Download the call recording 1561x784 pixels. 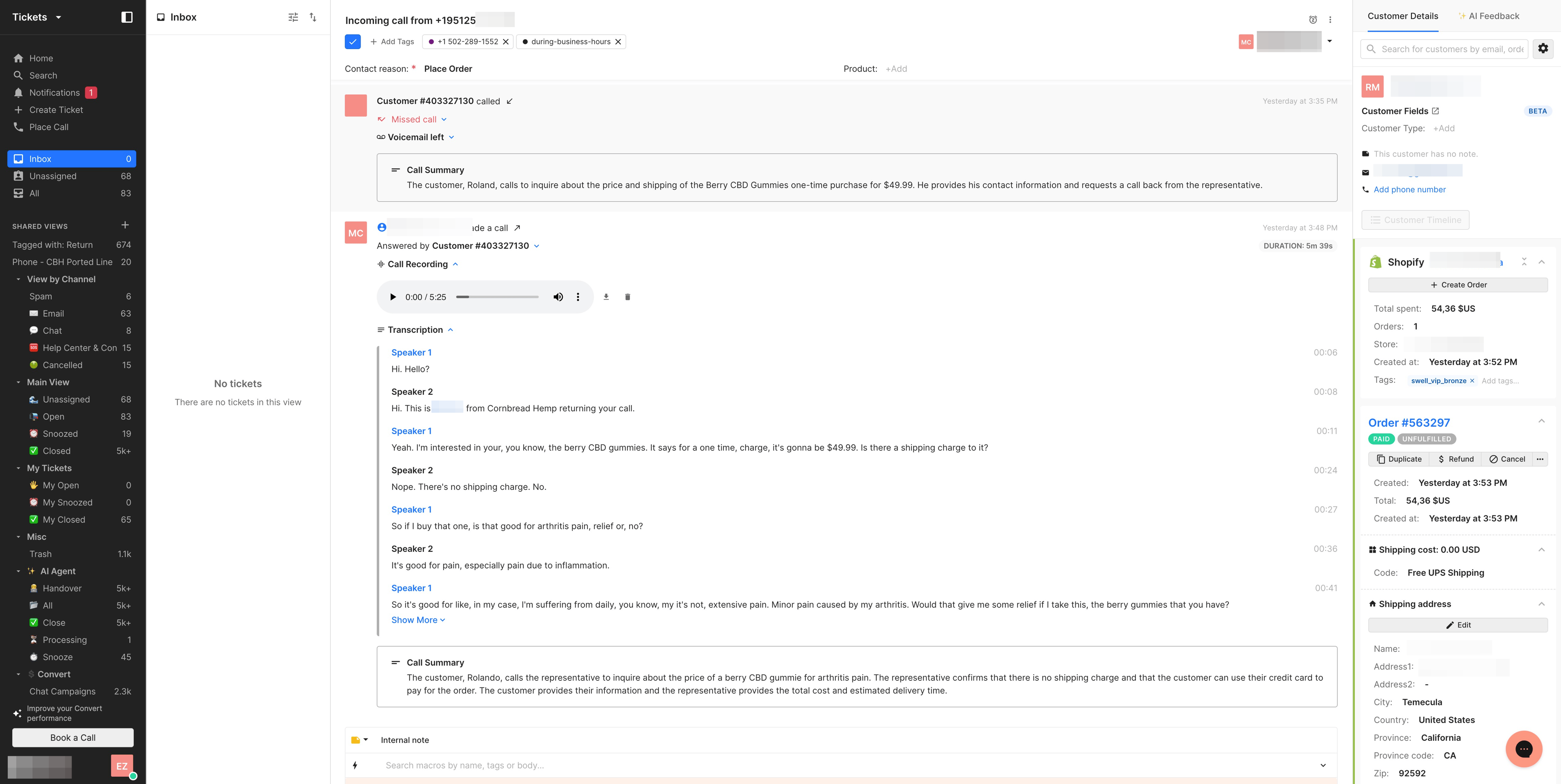pos(606,297)
